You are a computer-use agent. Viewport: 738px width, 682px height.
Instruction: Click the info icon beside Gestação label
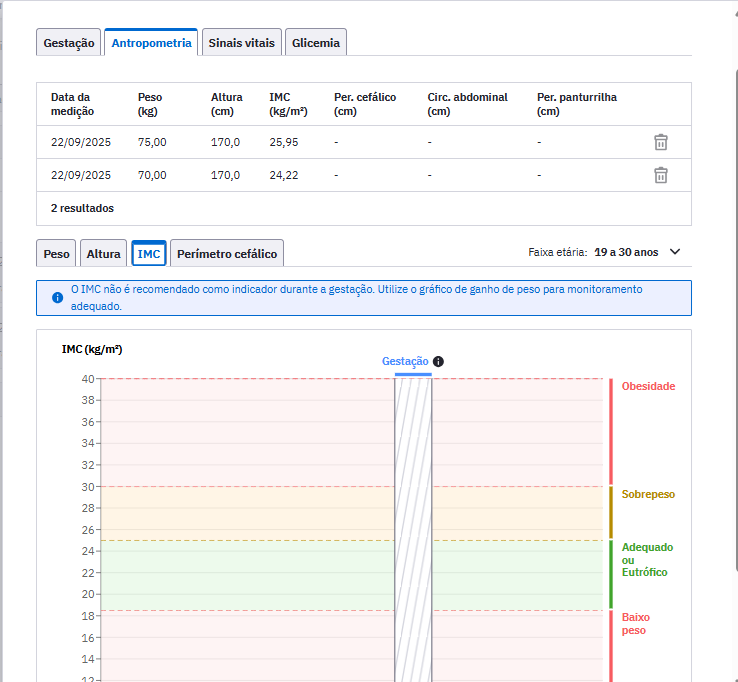coord(438,362)
